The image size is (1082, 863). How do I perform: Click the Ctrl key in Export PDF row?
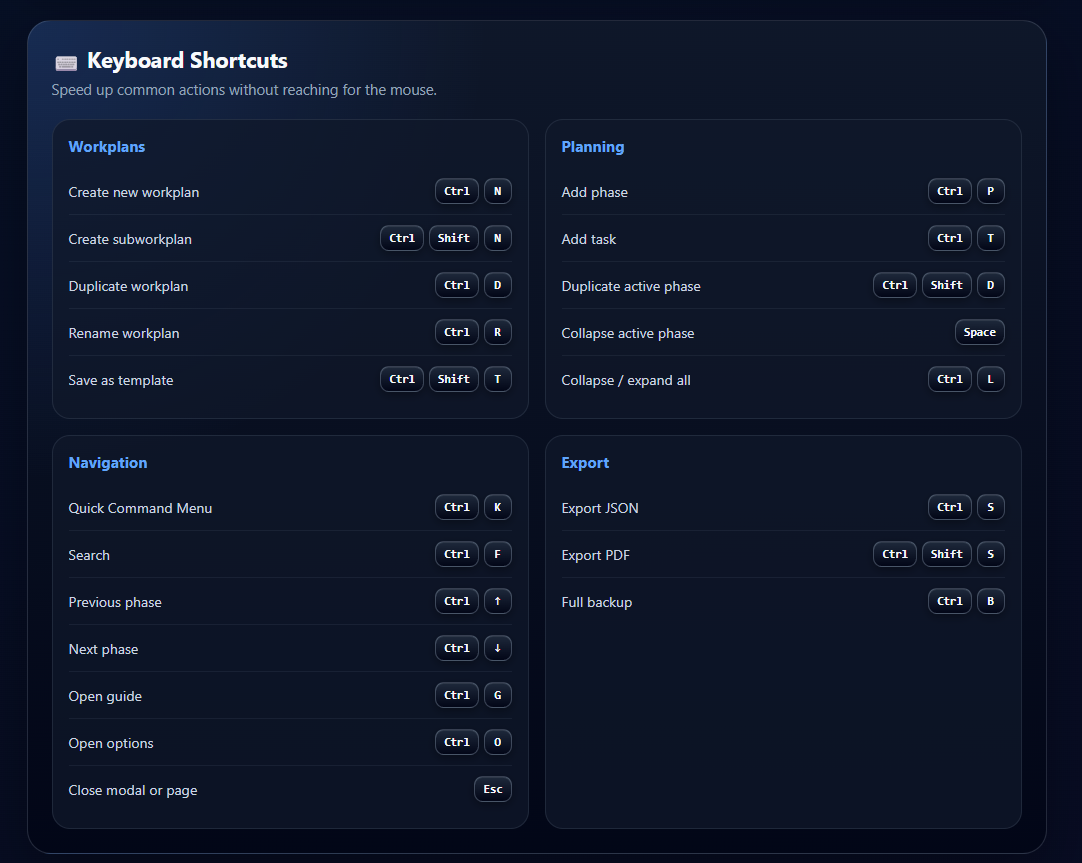pos(894,554)
